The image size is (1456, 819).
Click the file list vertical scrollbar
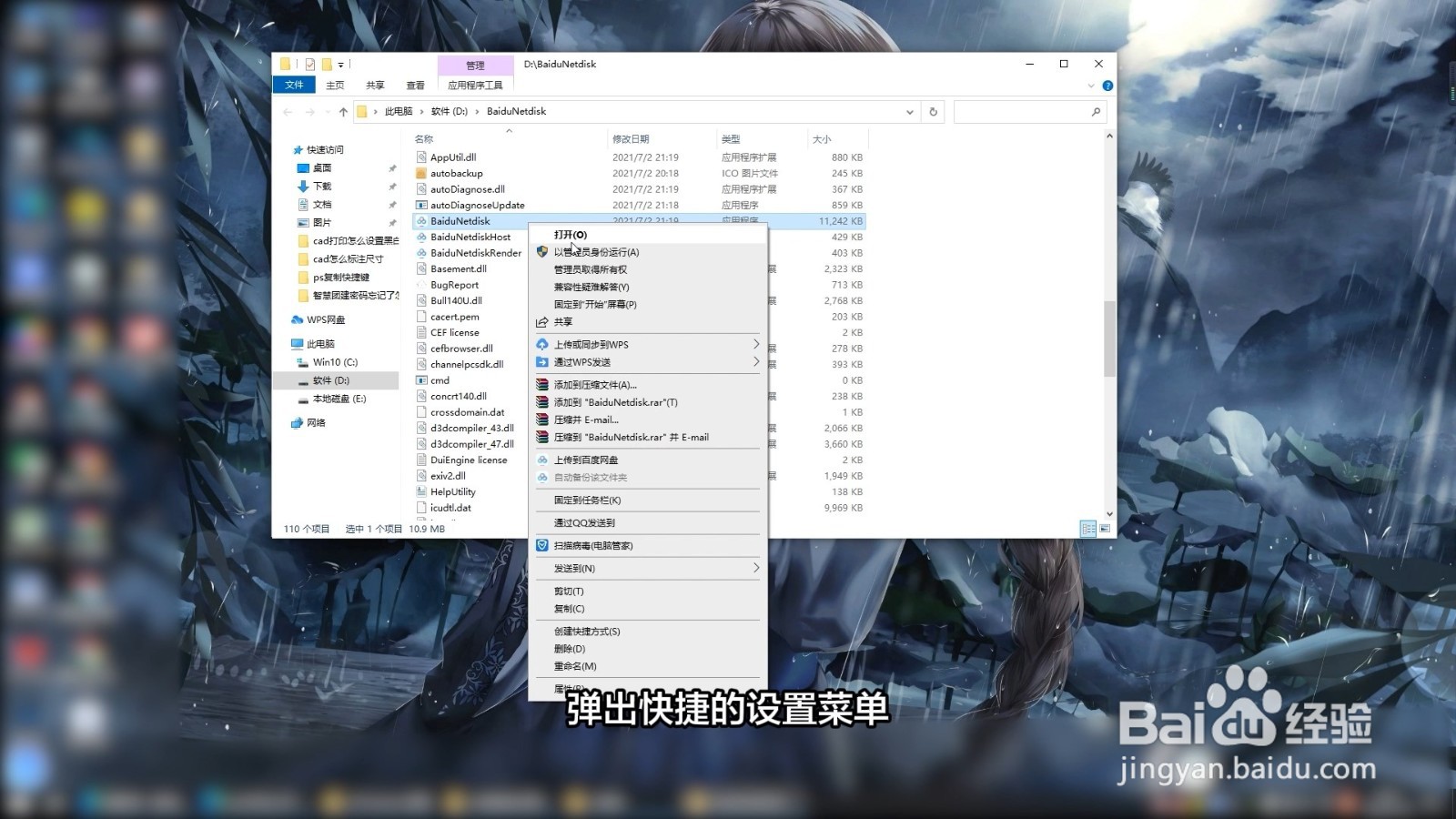[x=1109, y=339]
